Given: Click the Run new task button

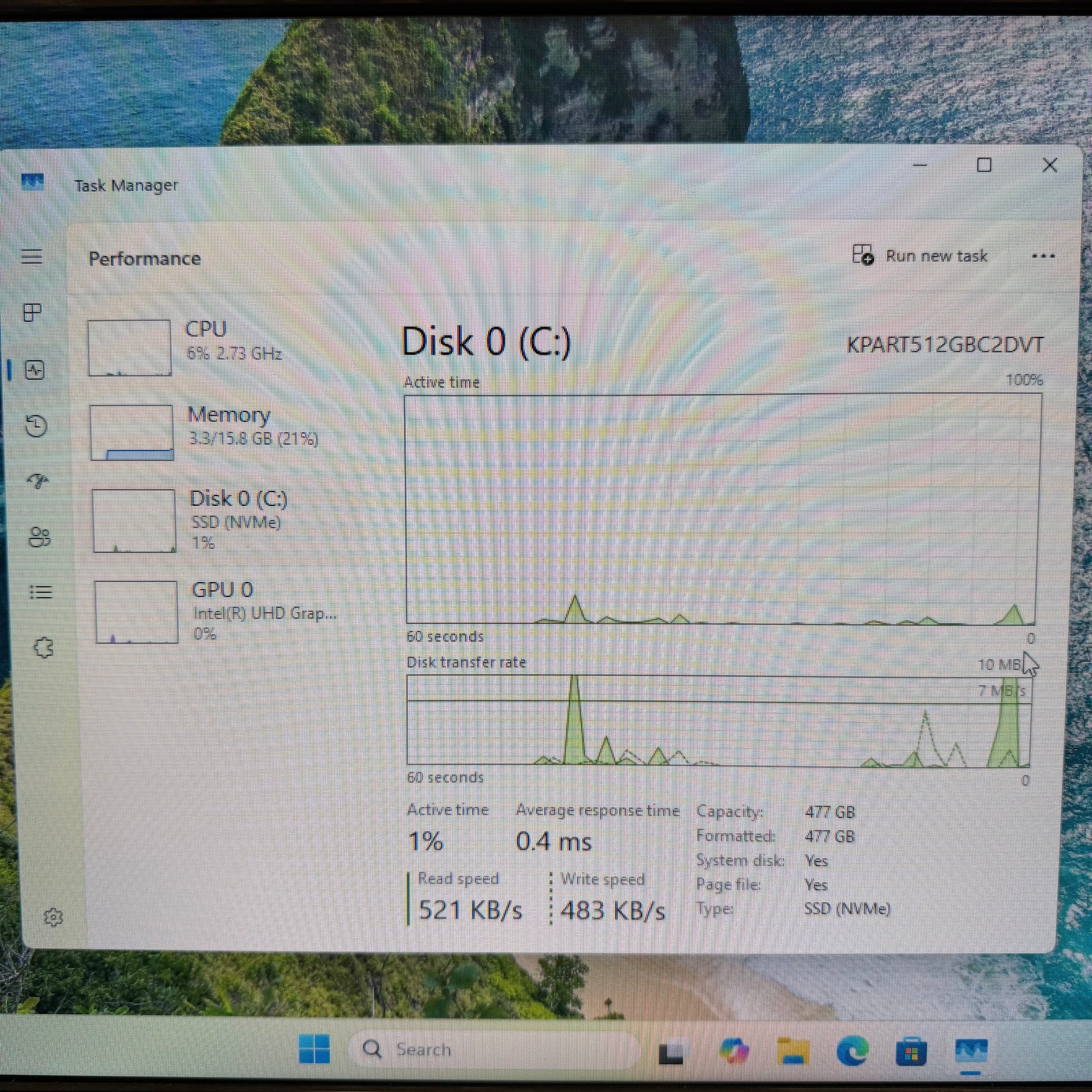Looking at the screenshot, I should (920, 255).
